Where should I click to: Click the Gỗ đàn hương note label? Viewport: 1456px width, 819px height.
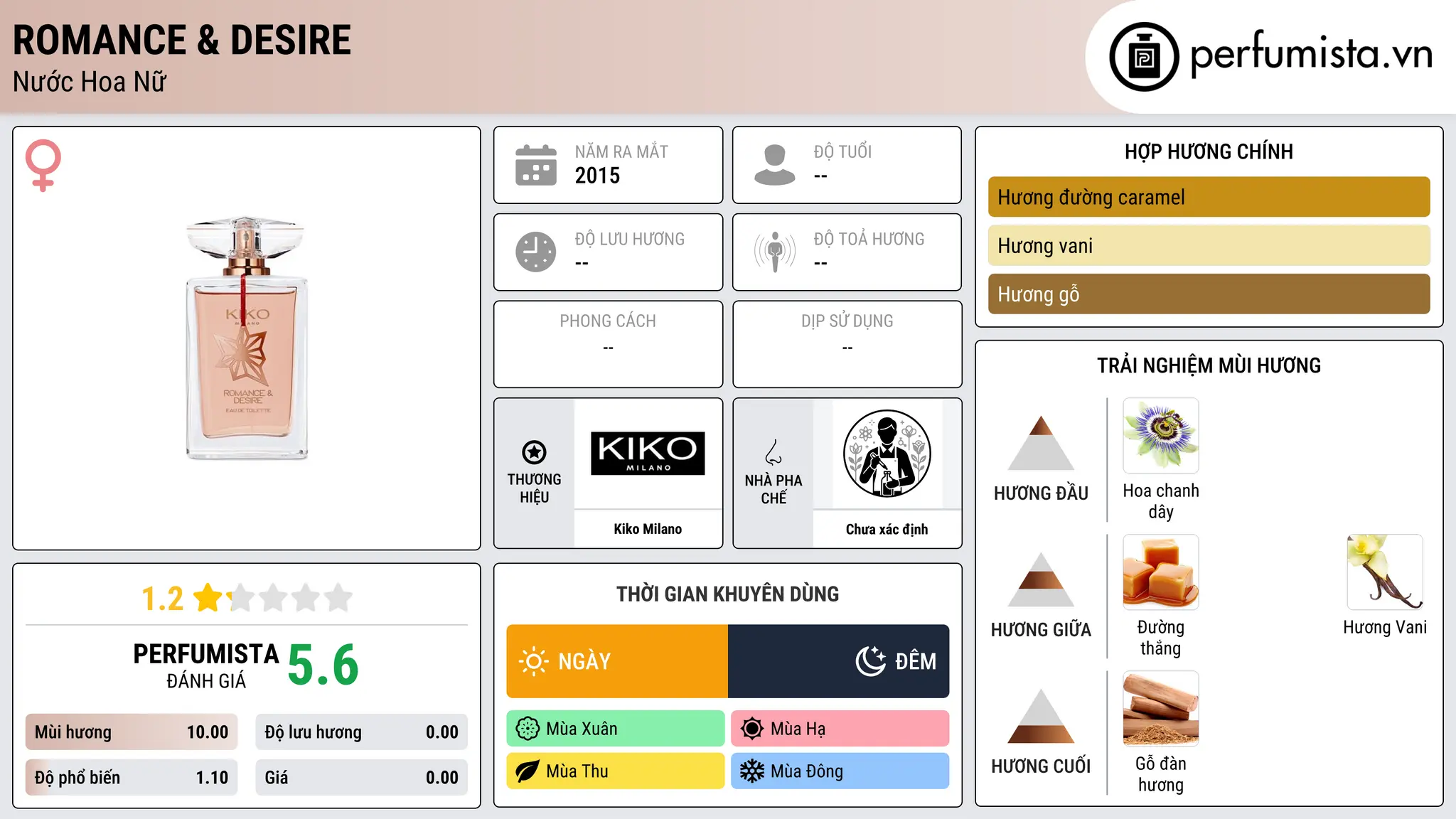tap(1161, 774)
